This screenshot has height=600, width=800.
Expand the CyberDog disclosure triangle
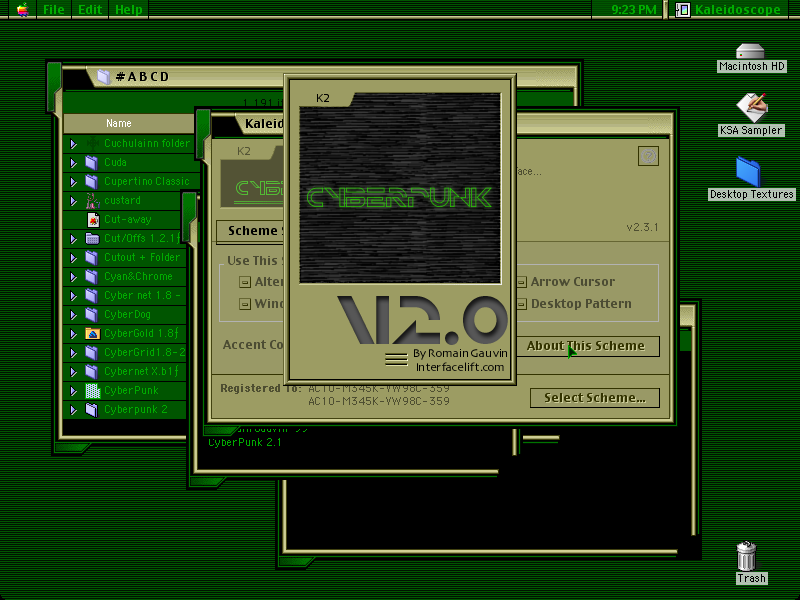(73, 315)
